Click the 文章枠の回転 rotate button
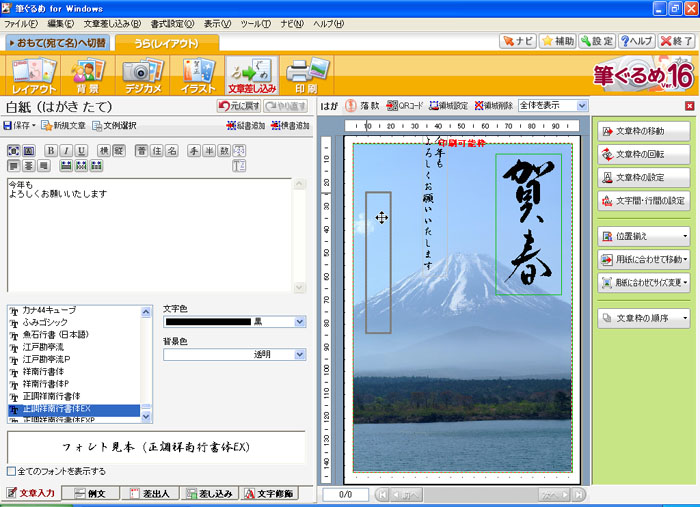This screenshot has width=700, height=507. coord(644,155)
